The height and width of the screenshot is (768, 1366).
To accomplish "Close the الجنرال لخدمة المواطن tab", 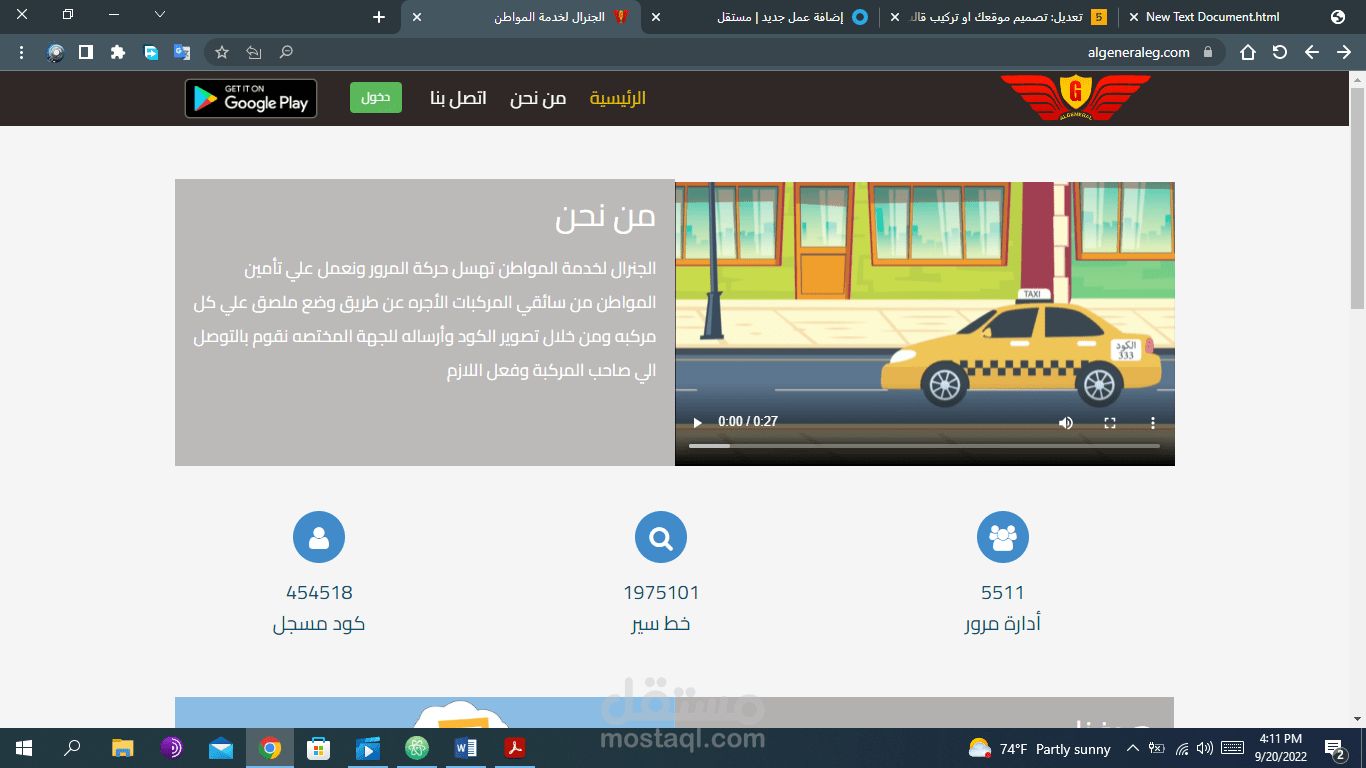I will [417, 17].
